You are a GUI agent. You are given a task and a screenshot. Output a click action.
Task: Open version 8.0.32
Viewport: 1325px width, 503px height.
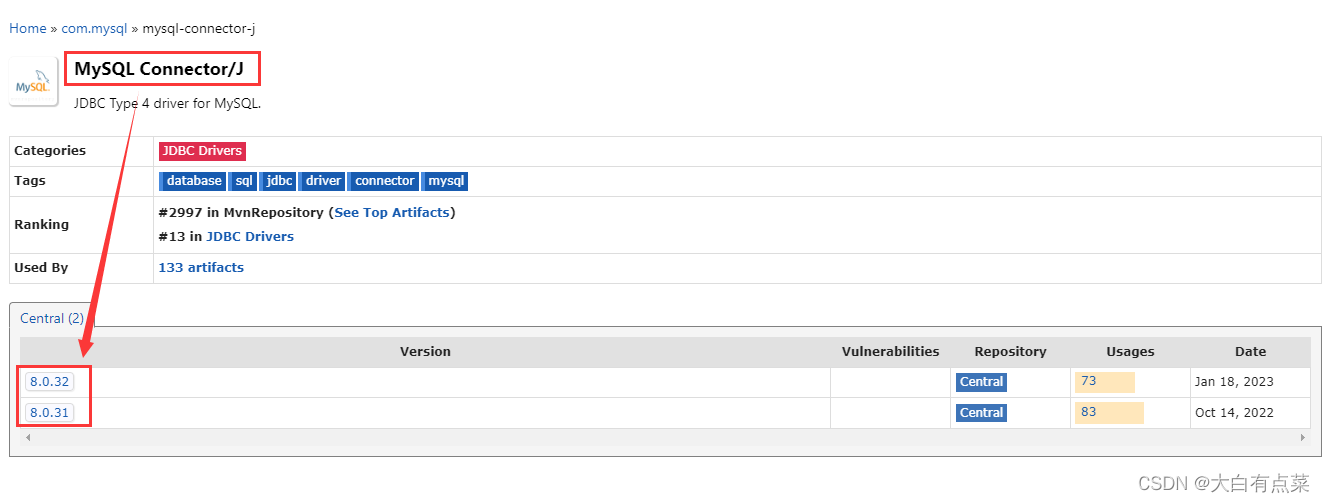click(50, 381)
